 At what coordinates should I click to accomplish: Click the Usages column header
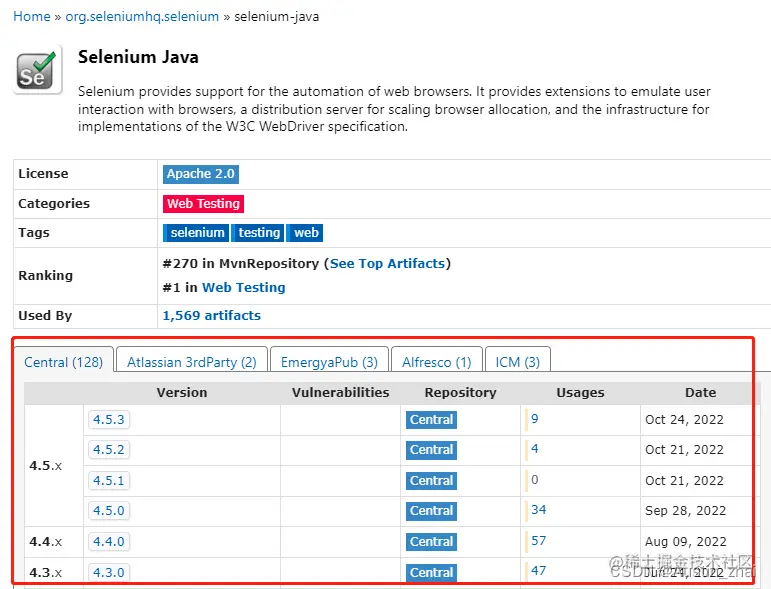tap(580, 392)
